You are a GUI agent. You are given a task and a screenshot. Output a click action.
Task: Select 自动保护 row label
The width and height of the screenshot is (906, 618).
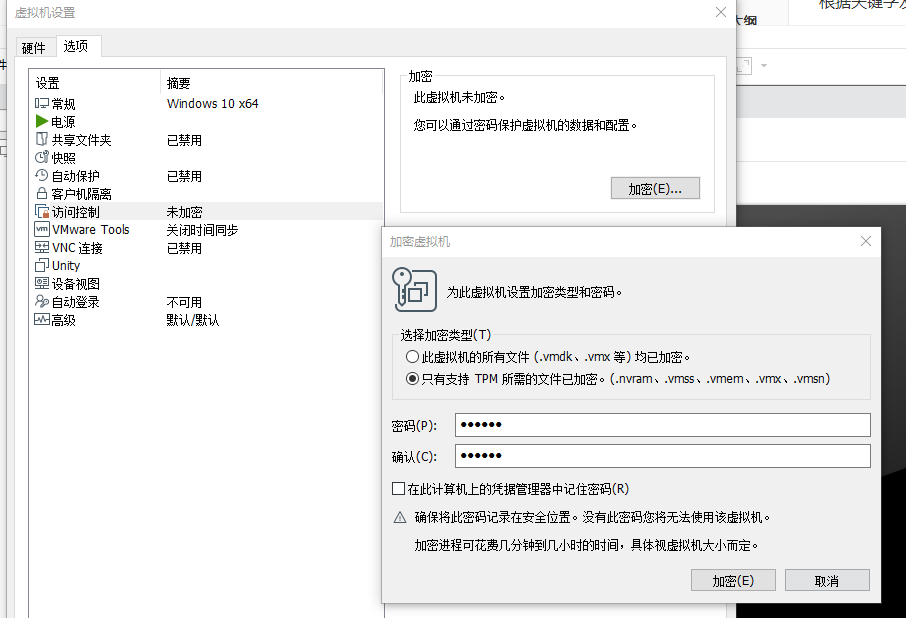pos(76,176)
